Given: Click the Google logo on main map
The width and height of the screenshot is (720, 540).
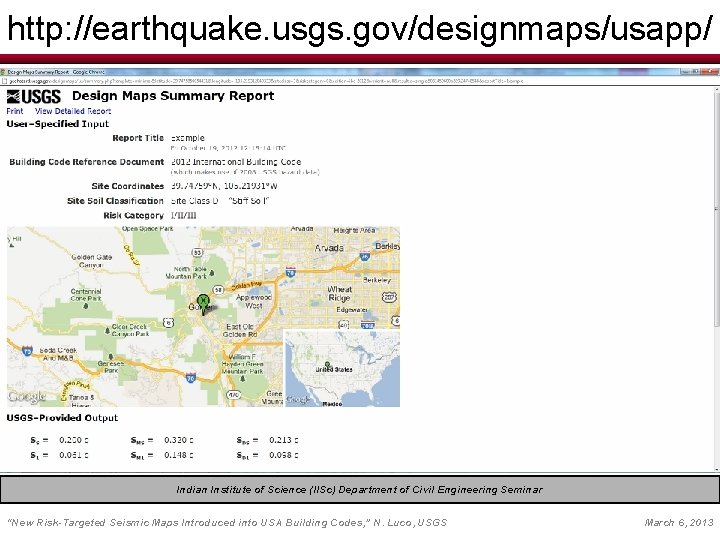Looking at the screenshot, I should pyautogui.click(x=27, y=396).
